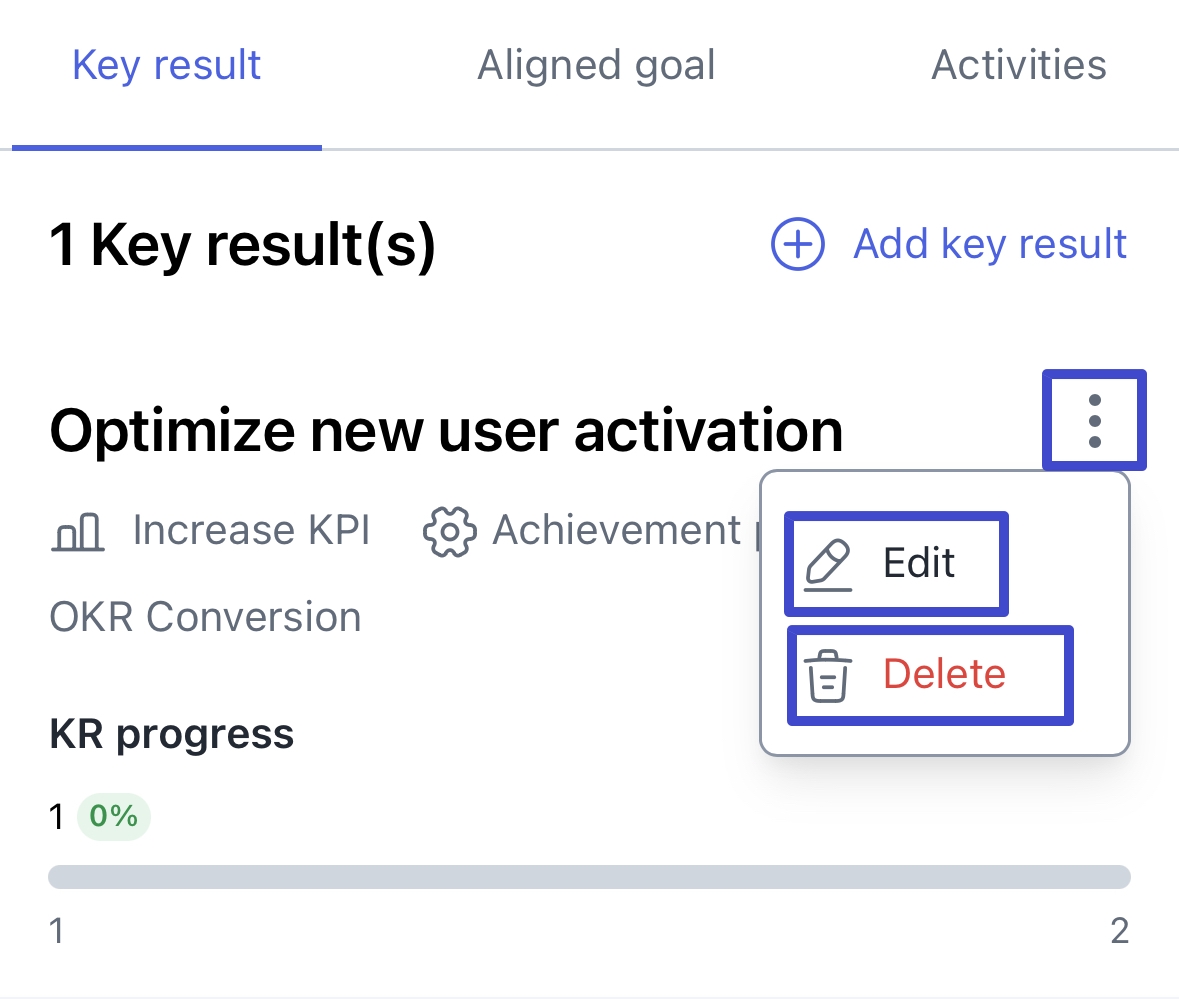Viewport: 1179px width, 999px height.
Task: Click the pencil edit icon
Action: pyautogui.click(x=827, y=565)
